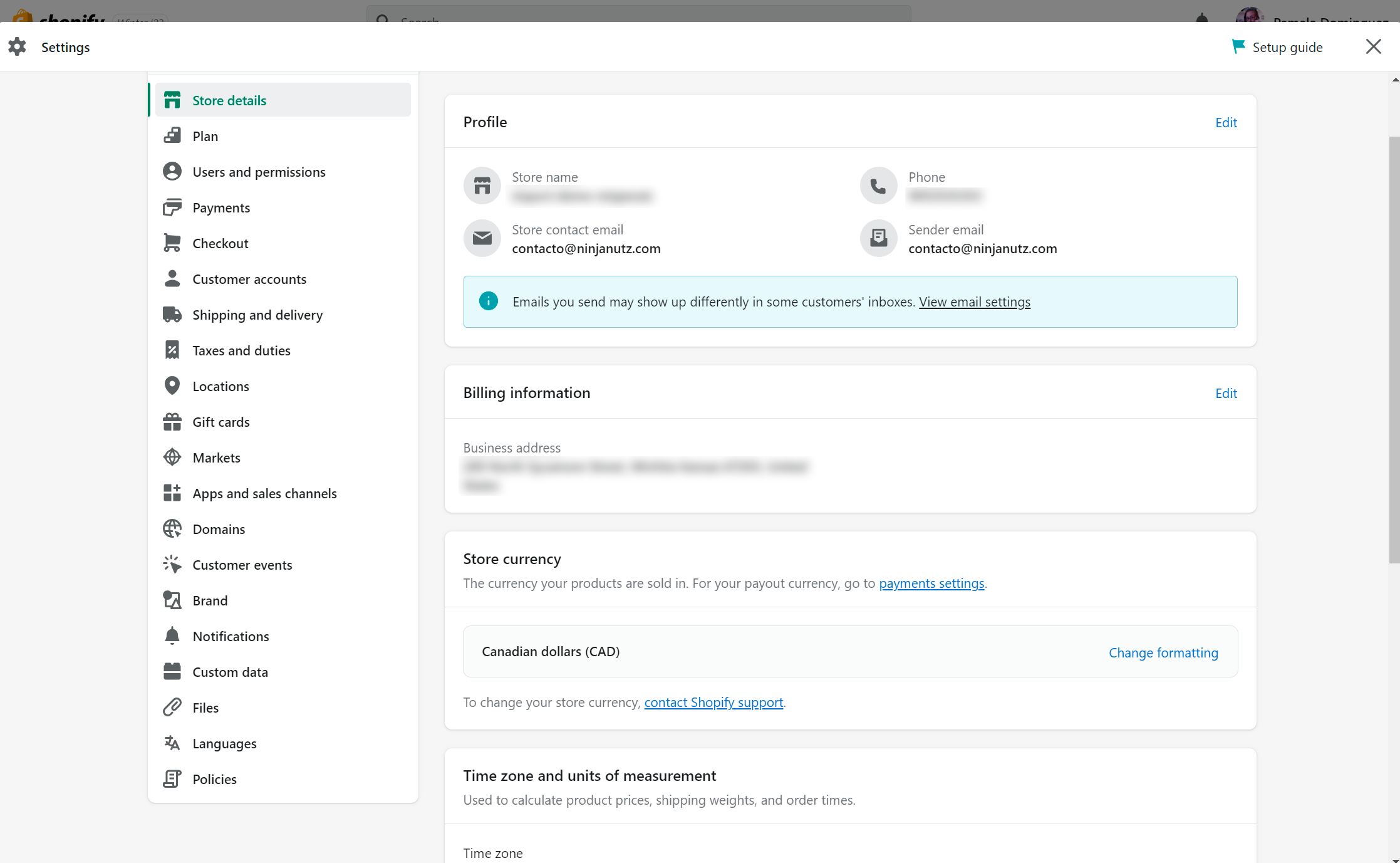Click the Taxes and duties sidebar icon
The image size is (1400, 863).
pyautogui.click(x=173, y=350)
